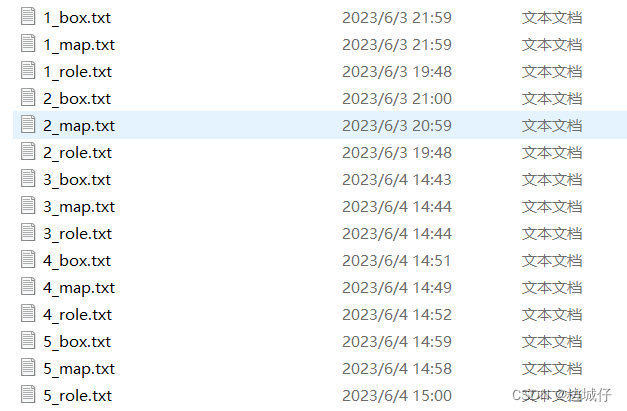This screenshot has width=627, height=411.
Task: Click the 1_box.txt file icon
Action: [x=28, y=17]
